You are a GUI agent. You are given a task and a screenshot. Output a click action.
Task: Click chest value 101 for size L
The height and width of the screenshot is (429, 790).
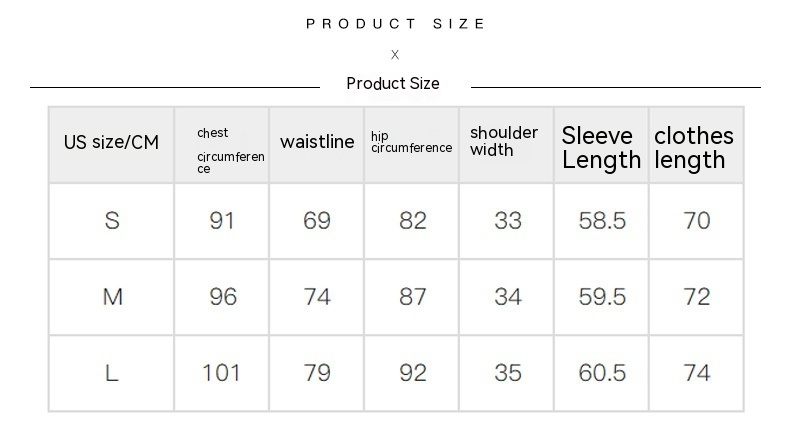click(x=222, y=373)
